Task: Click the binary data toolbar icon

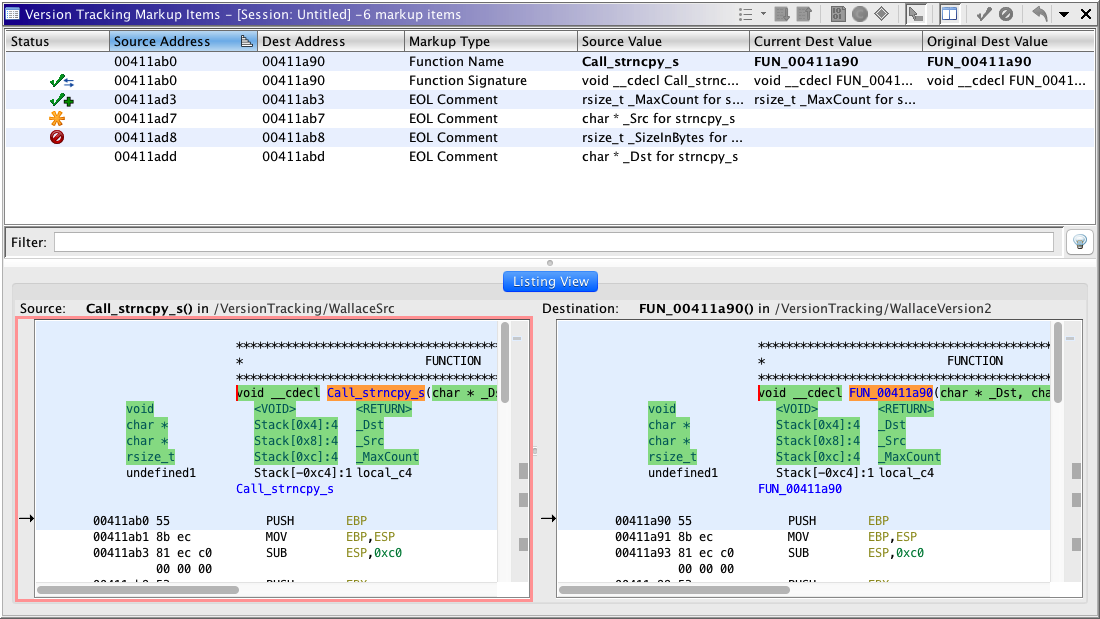Action: pyautogui.click(x=837, y=14)
